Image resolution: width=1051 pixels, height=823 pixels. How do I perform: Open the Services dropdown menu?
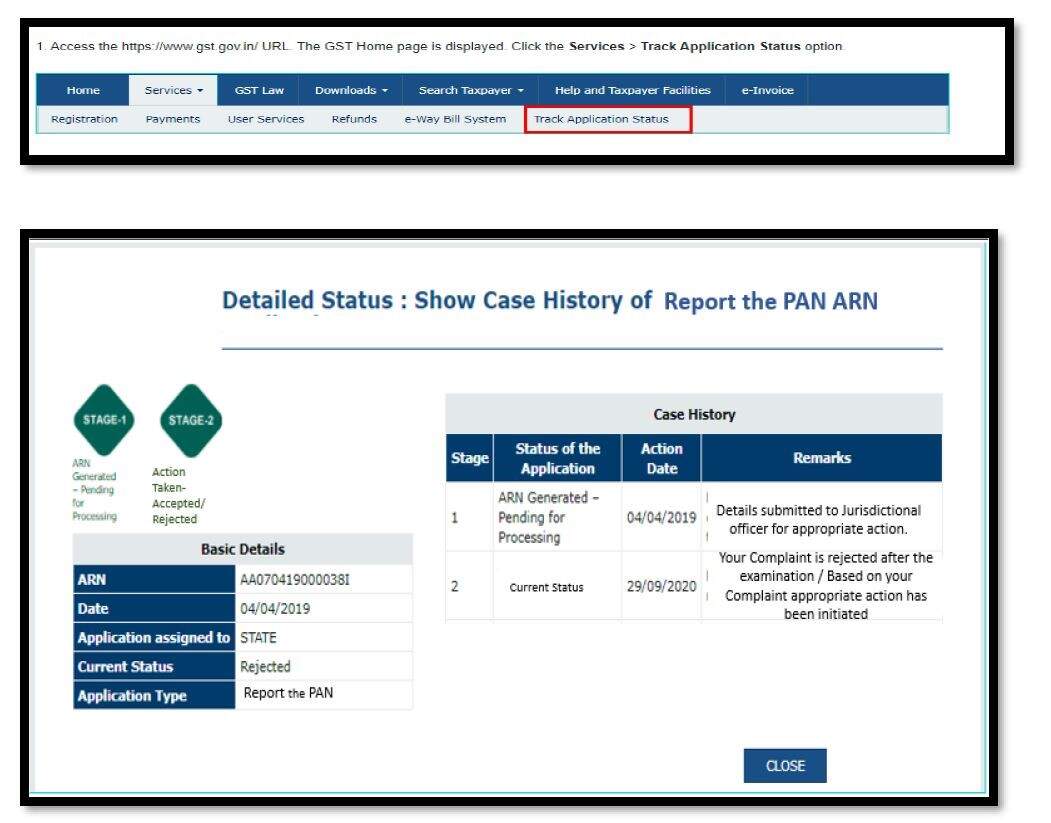point(173,90)
